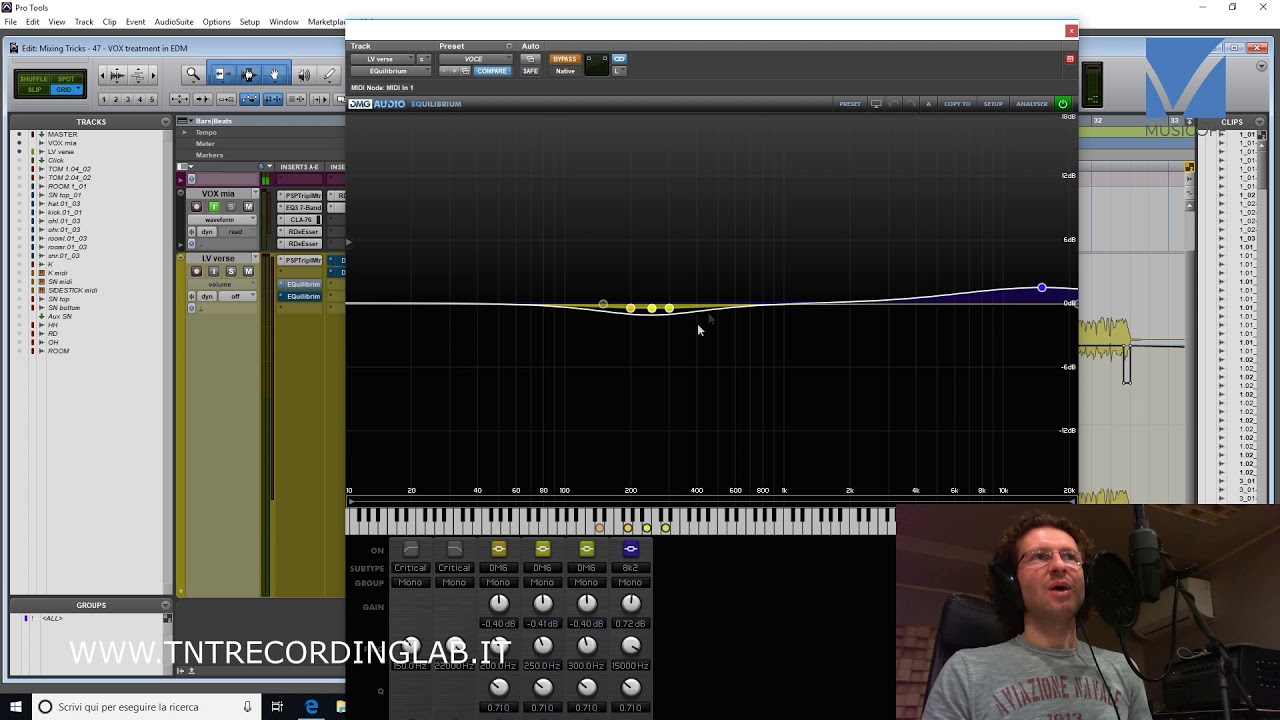Click the Cortana microphone icon
Screen dimensions: 1280x720
coord(247,707)
